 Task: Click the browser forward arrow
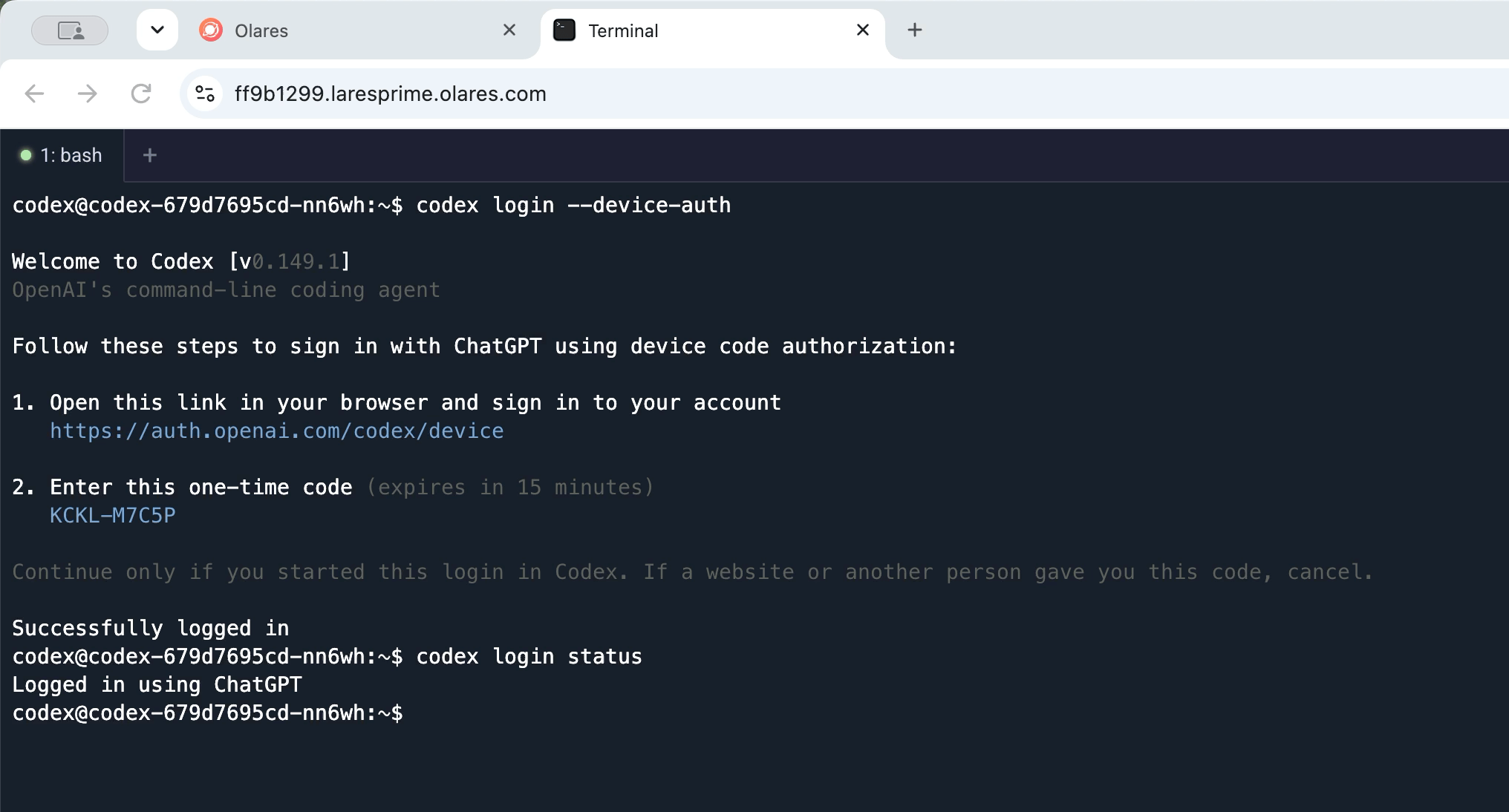click(x=88, y=94)
